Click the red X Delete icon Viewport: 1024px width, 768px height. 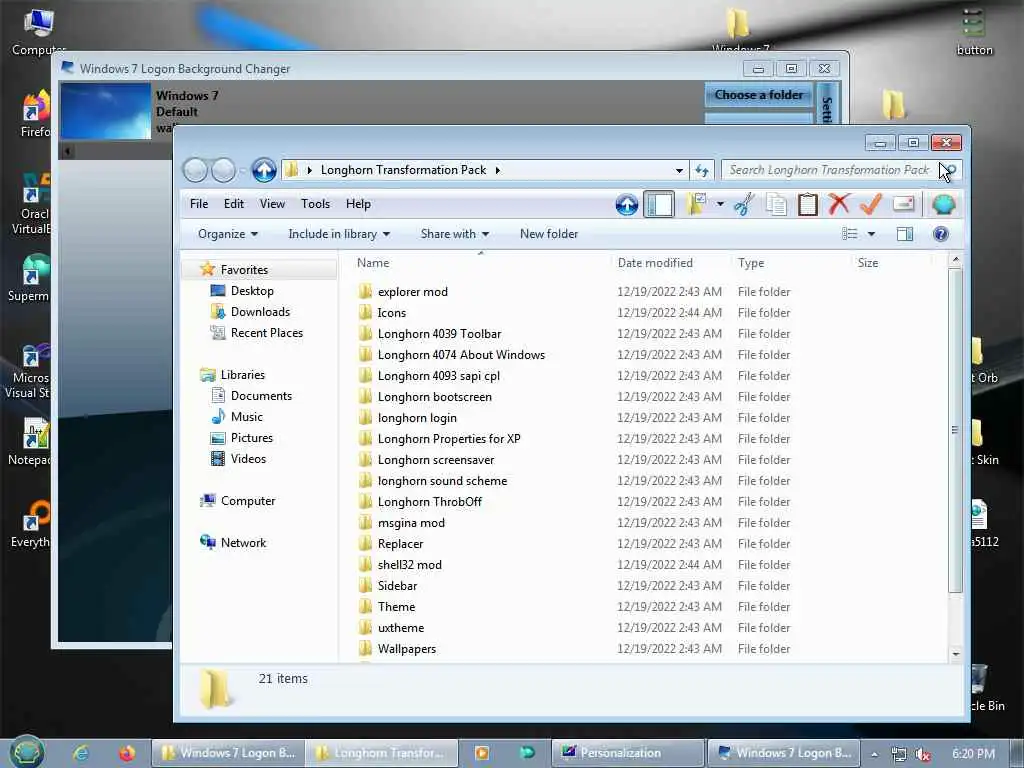click(839, 204)
